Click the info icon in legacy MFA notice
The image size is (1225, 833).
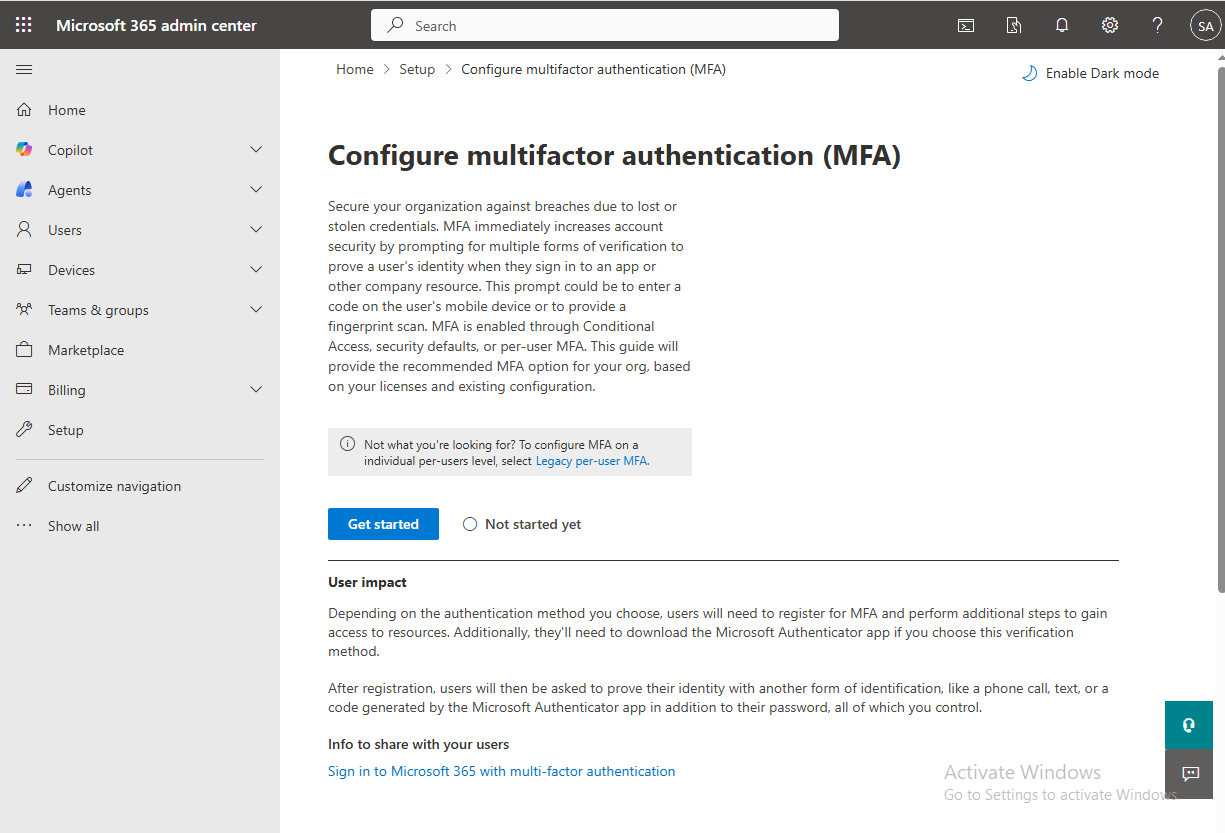pos(347,444)
